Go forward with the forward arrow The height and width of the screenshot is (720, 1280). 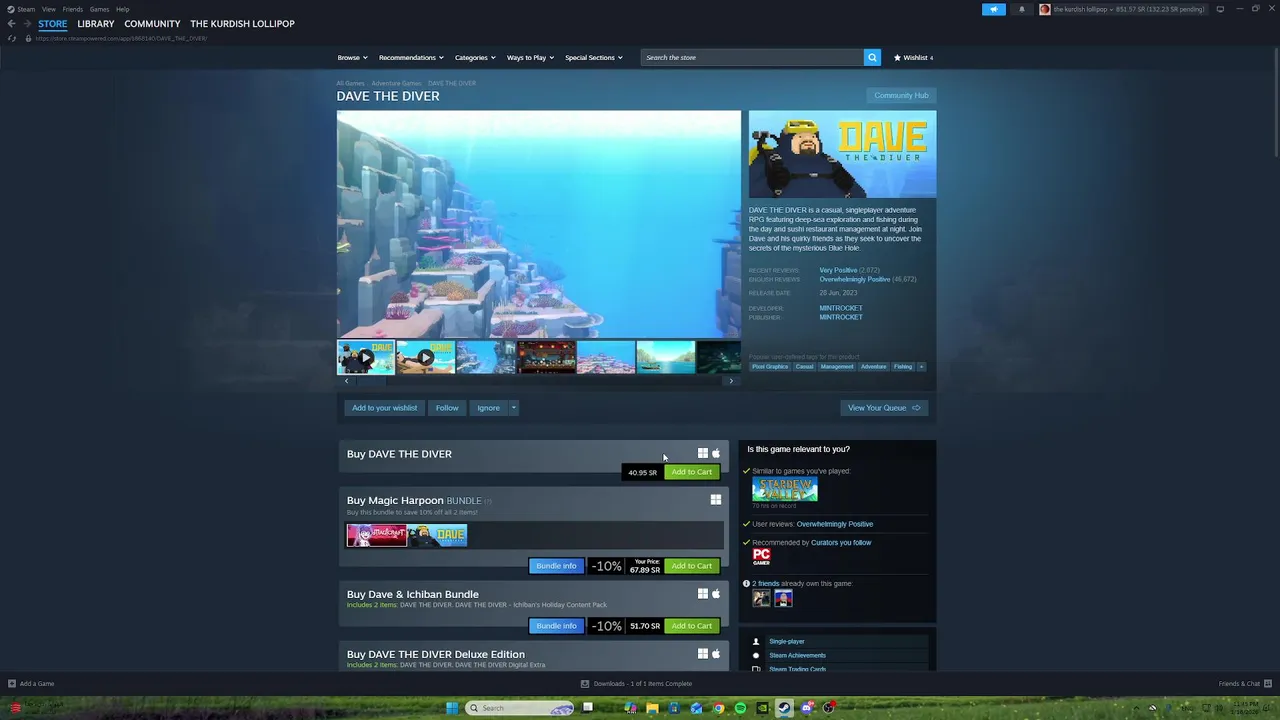pyautogui.click(x=27, y=24)
